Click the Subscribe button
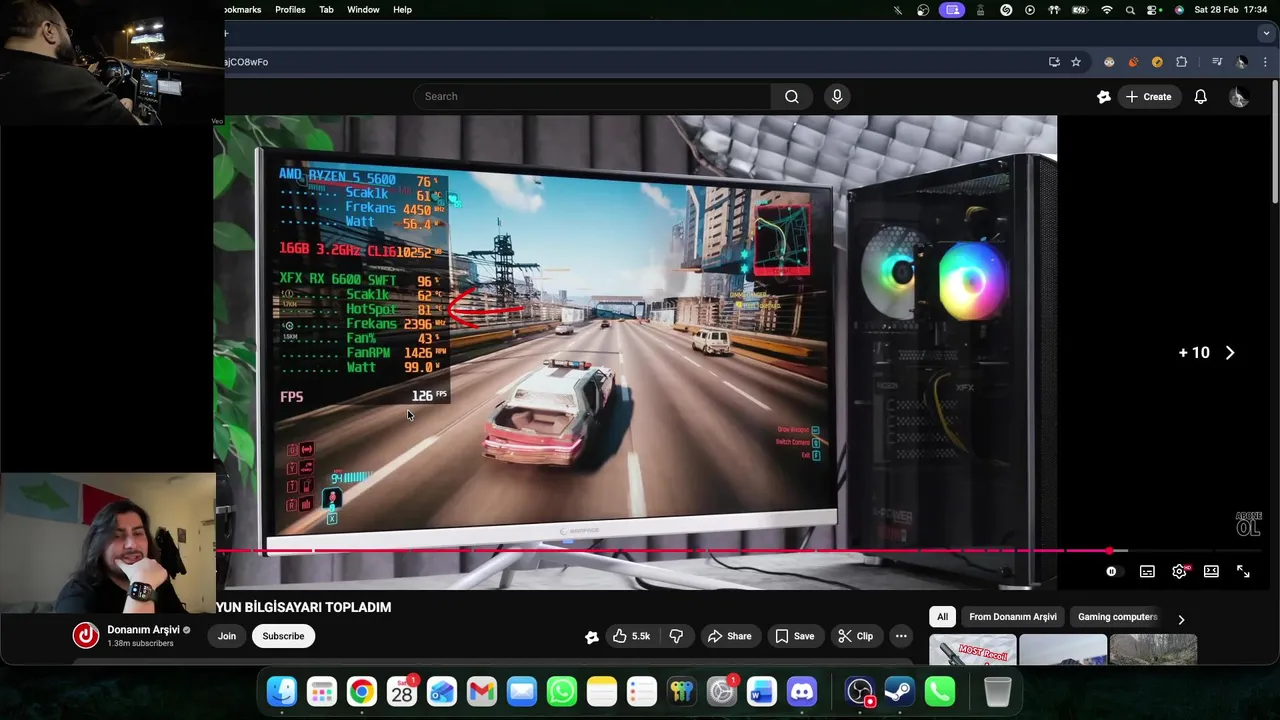Screen dimensions: 1280x720 [x=283, y=636]
